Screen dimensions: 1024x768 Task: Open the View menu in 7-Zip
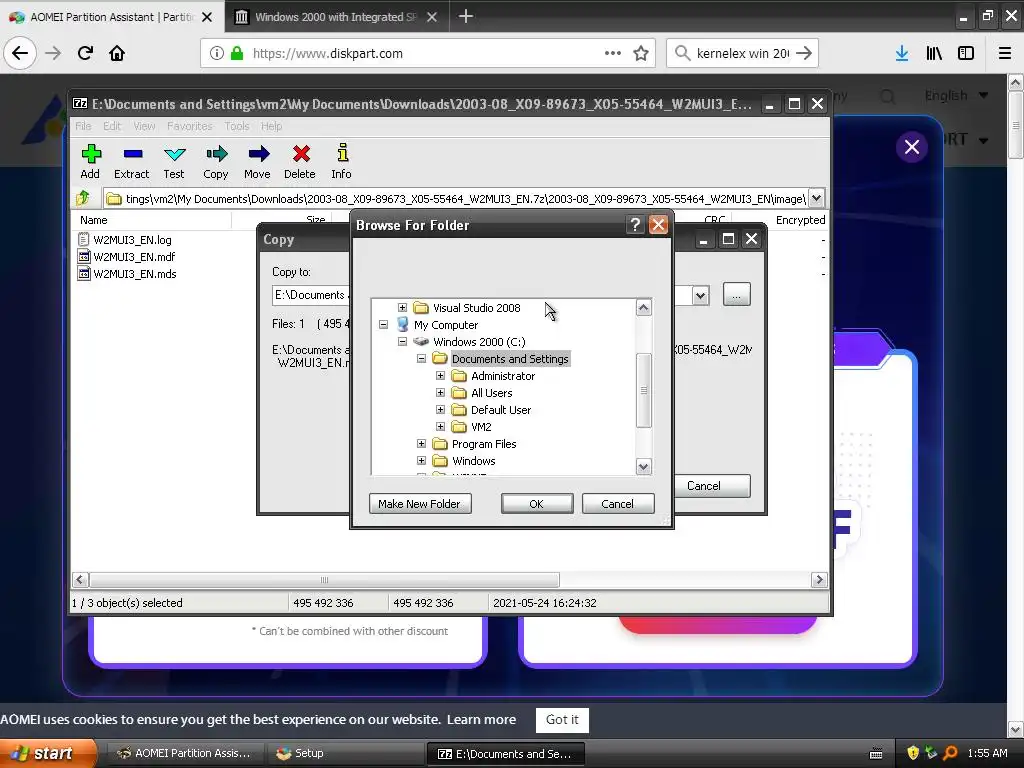click(144, 126)
